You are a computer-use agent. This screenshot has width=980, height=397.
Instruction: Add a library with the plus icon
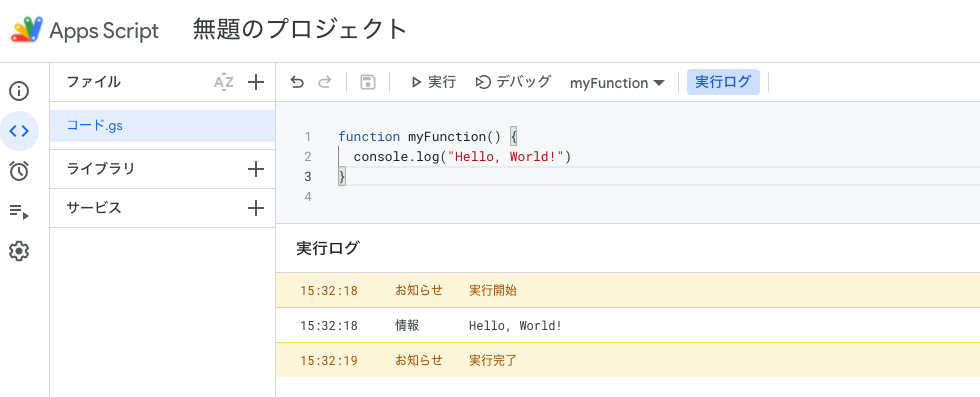pyautogui.click(x=256, y=169)
